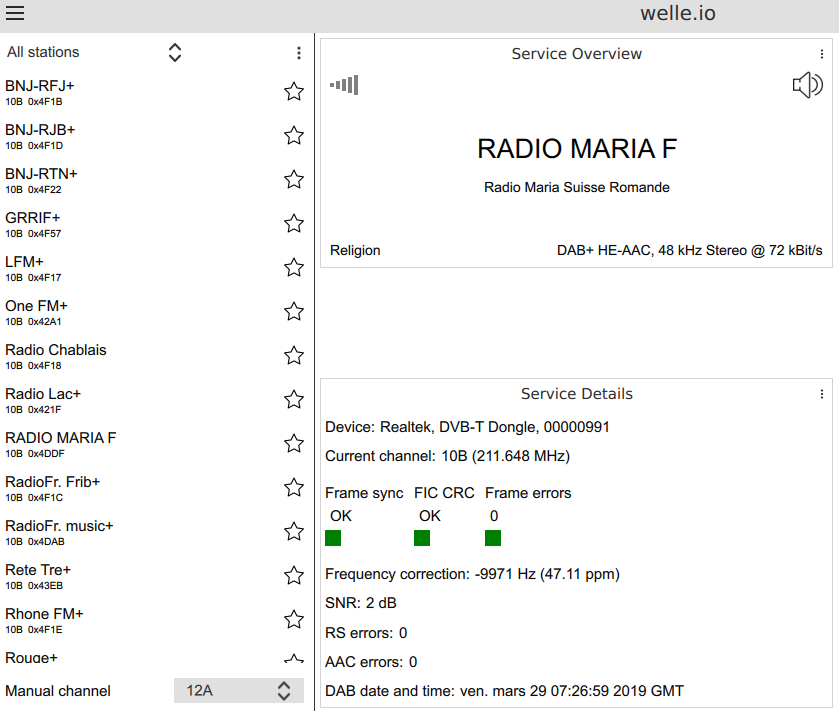
Task: Favorite the One FM+ station star
Action: 294,311
